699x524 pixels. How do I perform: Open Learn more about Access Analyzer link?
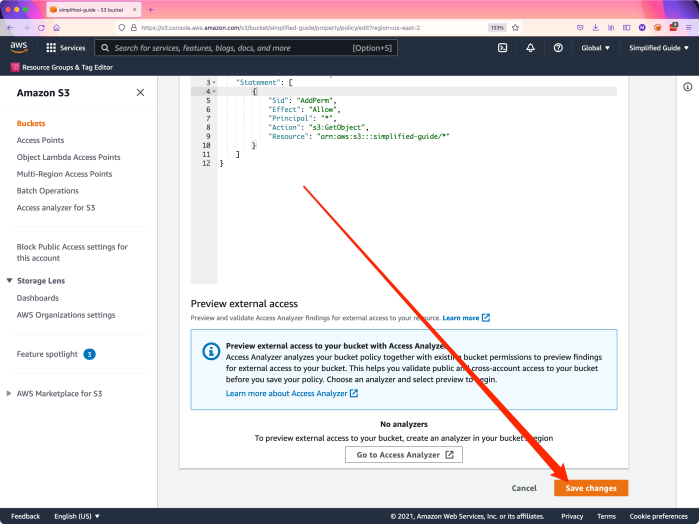(x=292, y=393)
